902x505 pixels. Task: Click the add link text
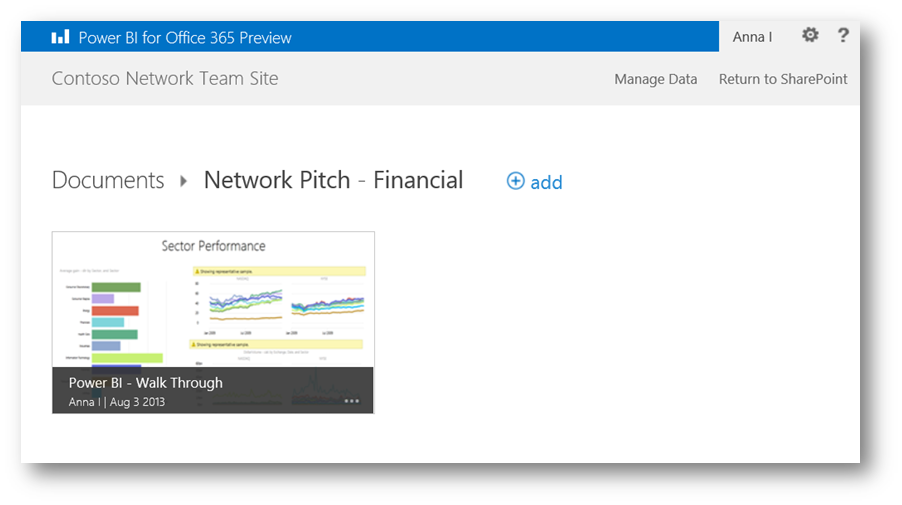click(546, 182)
